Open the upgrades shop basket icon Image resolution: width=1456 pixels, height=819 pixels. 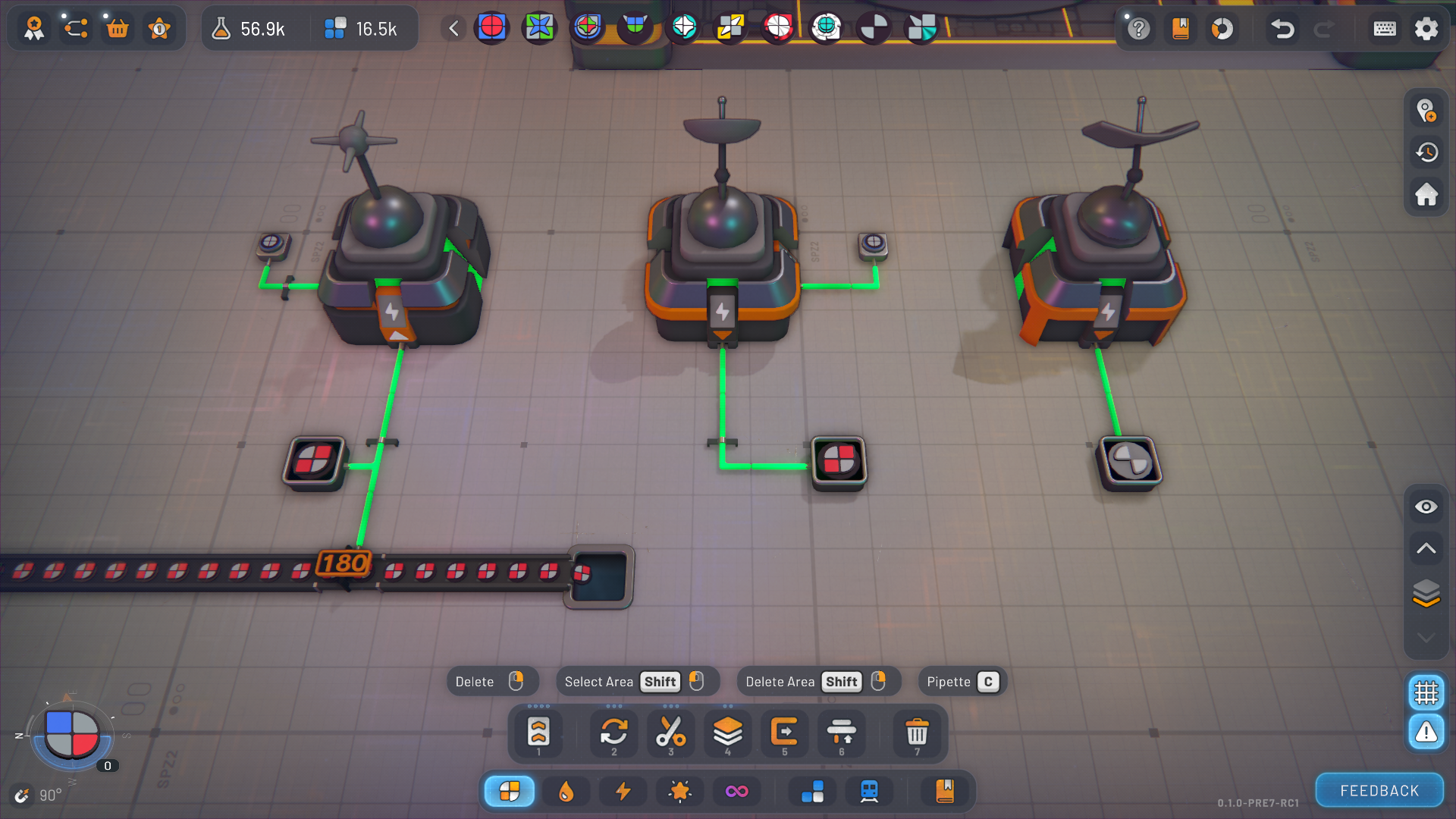[118, 29]
